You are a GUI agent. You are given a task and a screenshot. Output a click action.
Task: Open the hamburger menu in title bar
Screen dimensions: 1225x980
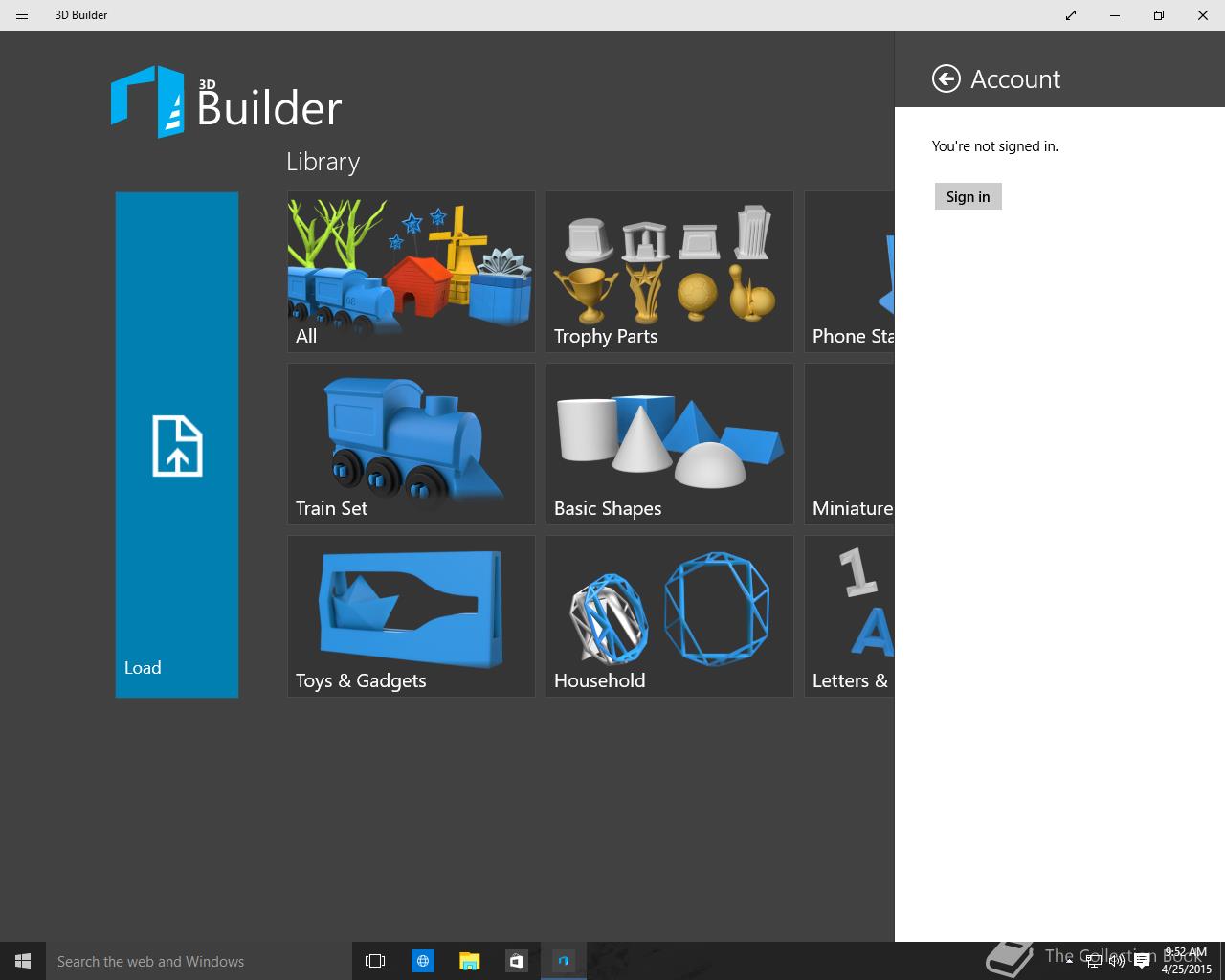[22, 15]
